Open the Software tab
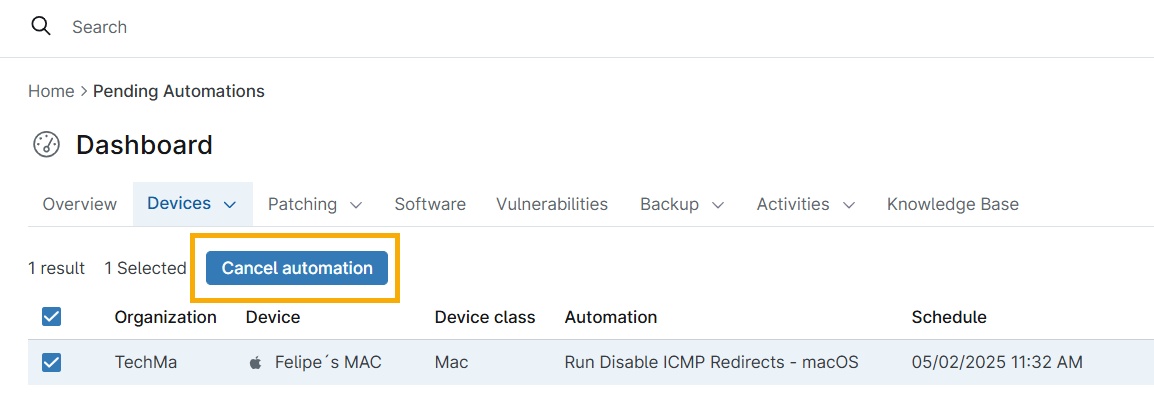 coord(430,204)
